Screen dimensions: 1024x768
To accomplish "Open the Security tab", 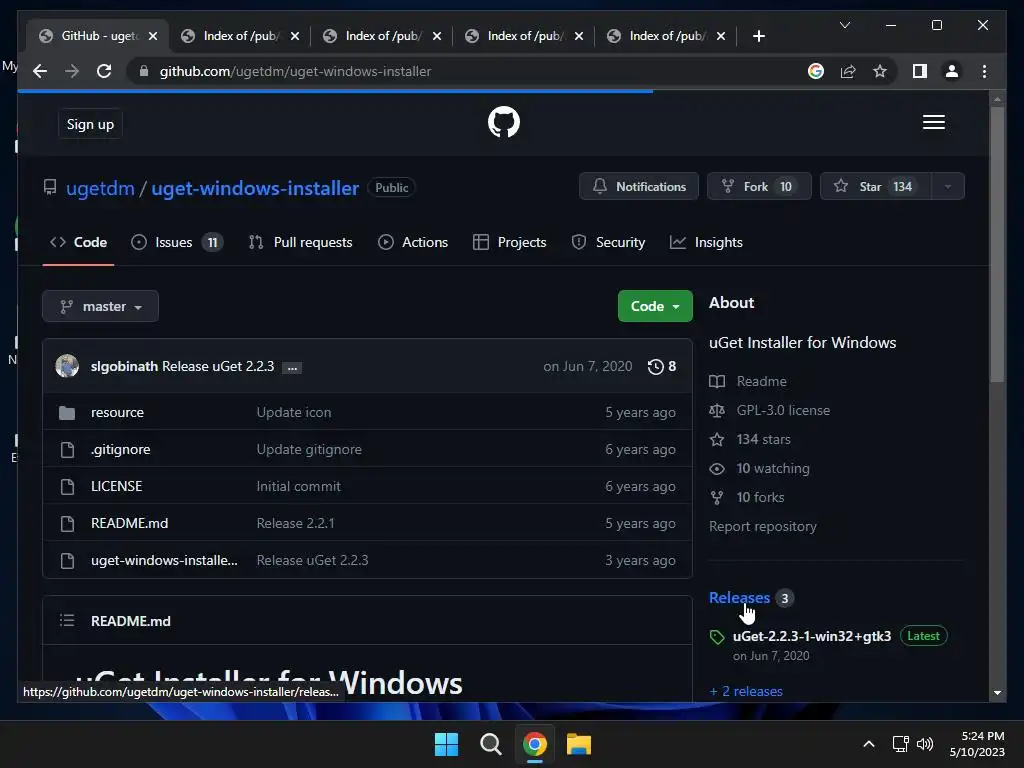I will [x=608, y=242].
